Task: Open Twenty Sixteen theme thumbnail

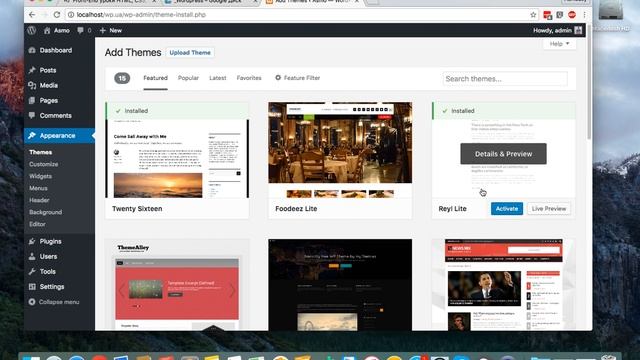Action: pos(177,150)
